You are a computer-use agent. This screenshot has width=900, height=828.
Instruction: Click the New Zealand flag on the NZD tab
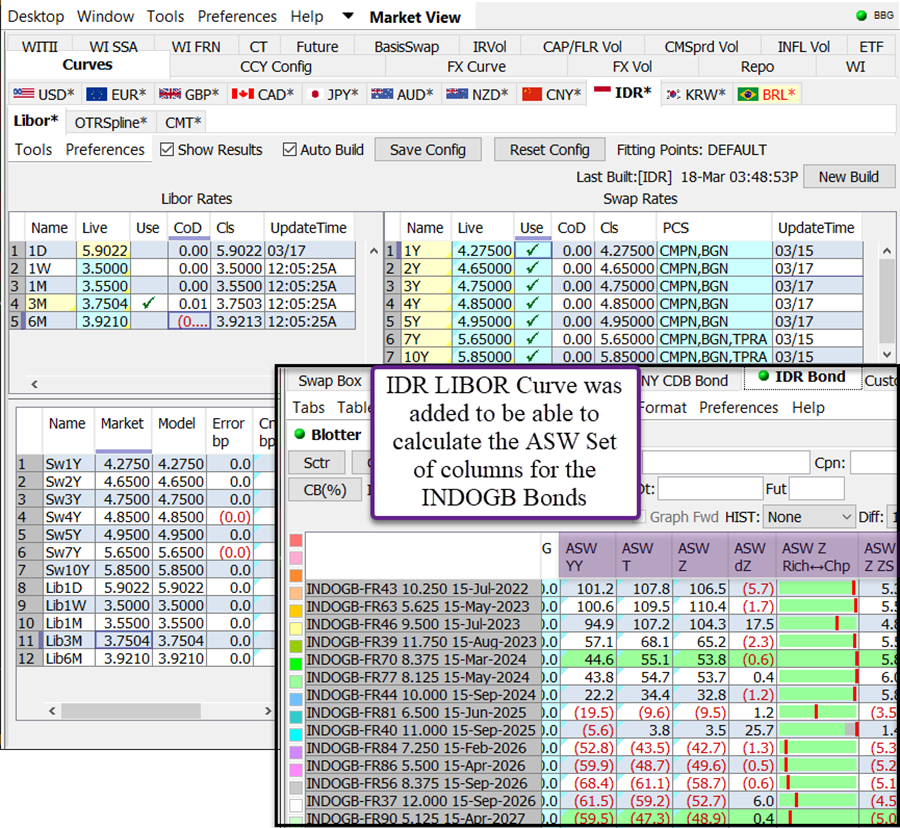(457, 94)
